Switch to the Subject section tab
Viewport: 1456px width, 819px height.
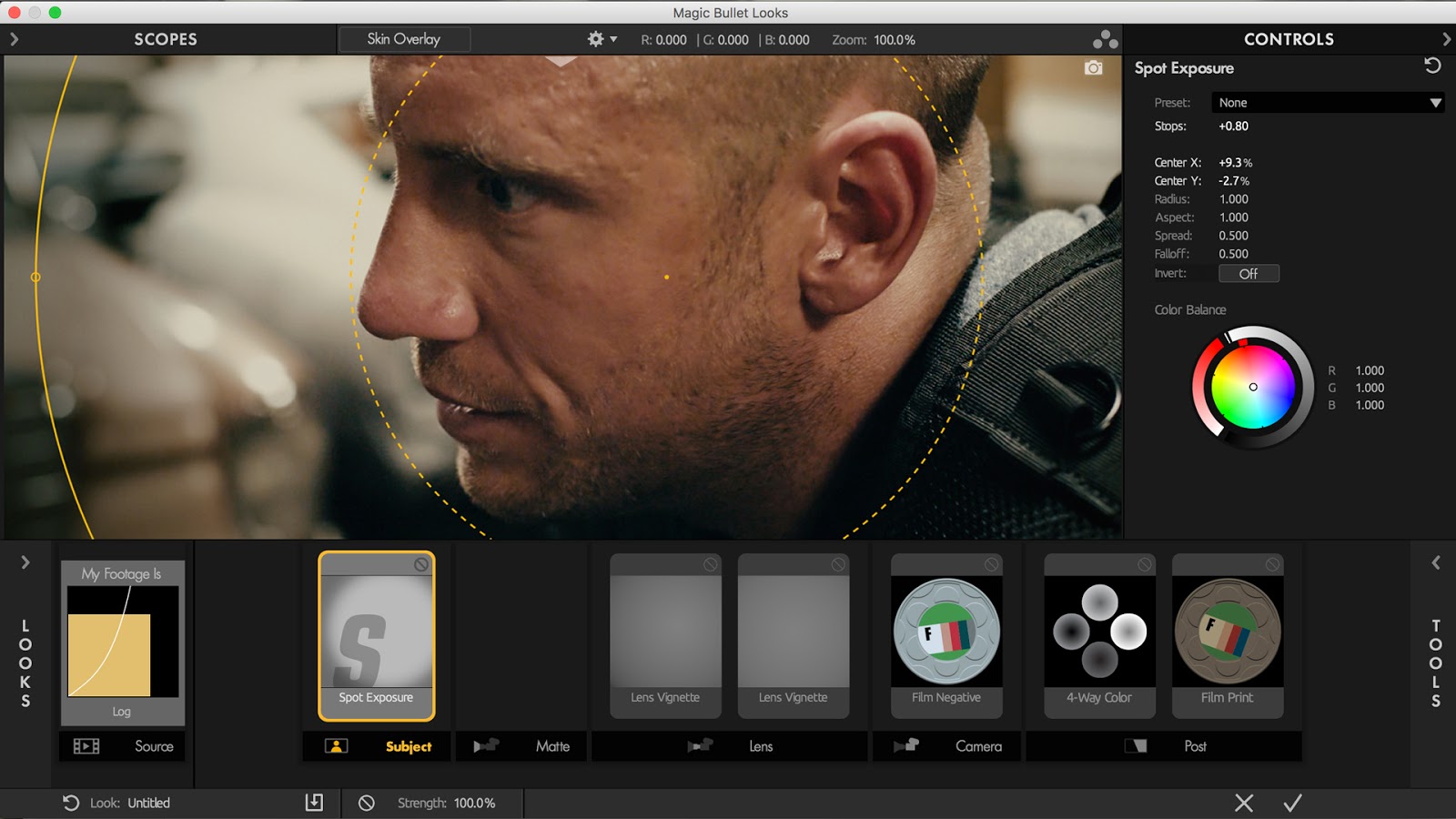click(x=377, y=746)
